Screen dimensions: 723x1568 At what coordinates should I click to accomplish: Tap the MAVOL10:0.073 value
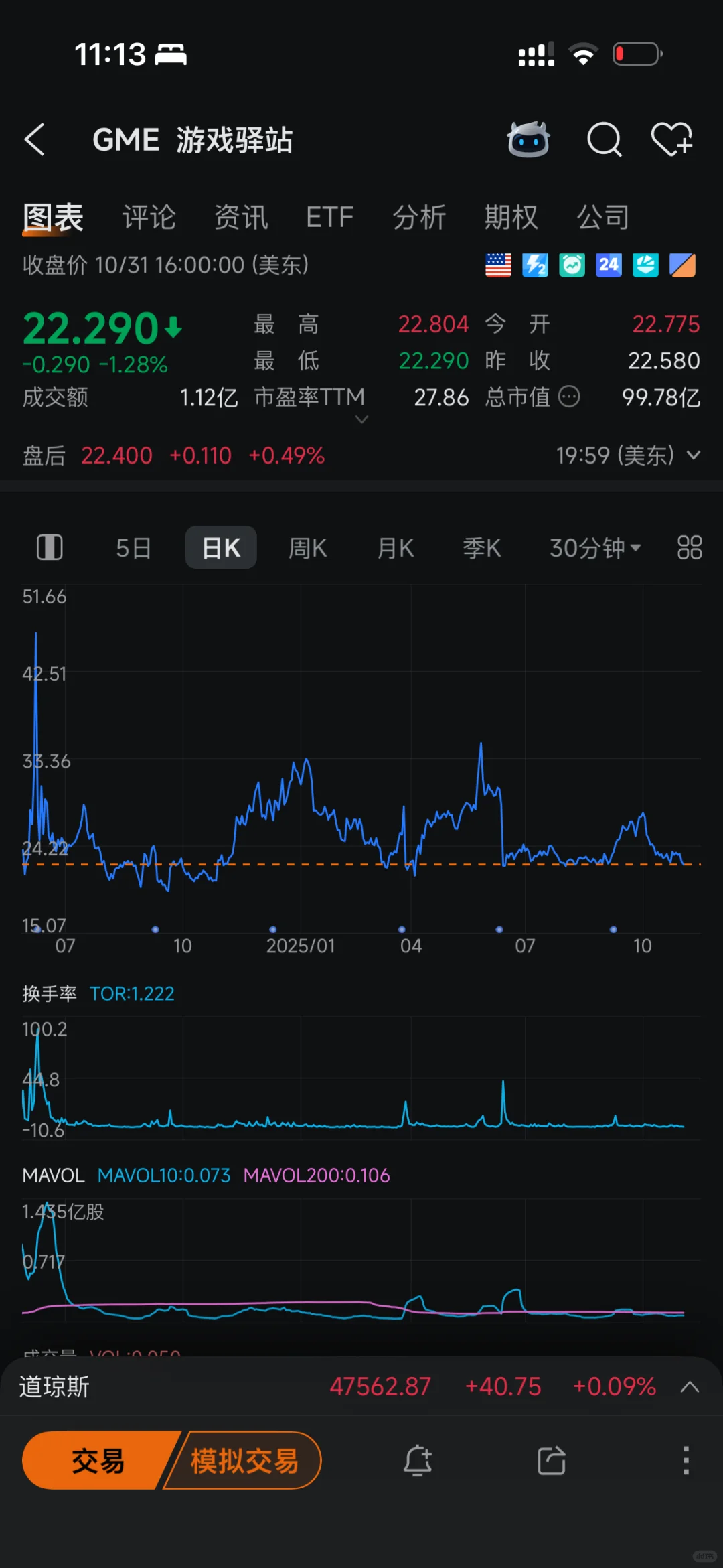tap(164, 1175)
